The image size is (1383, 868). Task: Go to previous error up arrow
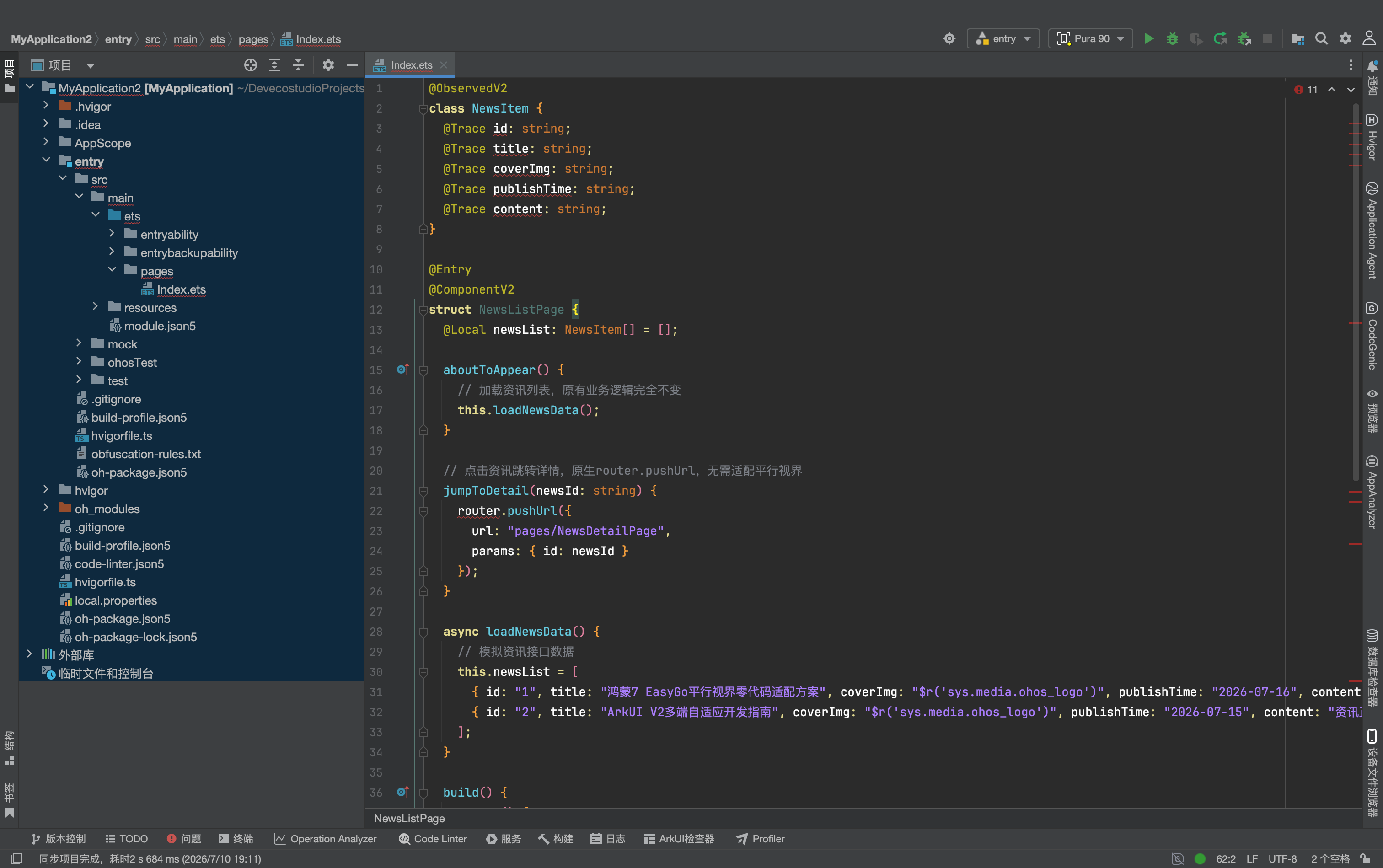coord(1331,90)
